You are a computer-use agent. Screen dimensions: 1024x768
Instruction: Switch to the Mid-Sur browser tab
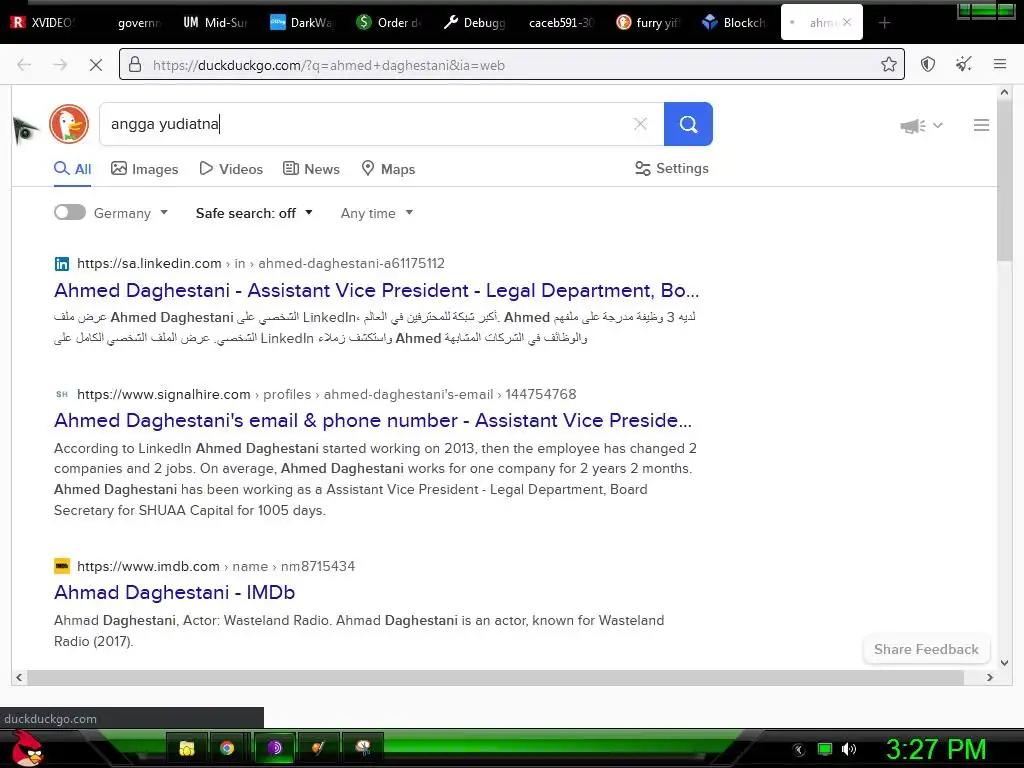(x=216, y=23)
